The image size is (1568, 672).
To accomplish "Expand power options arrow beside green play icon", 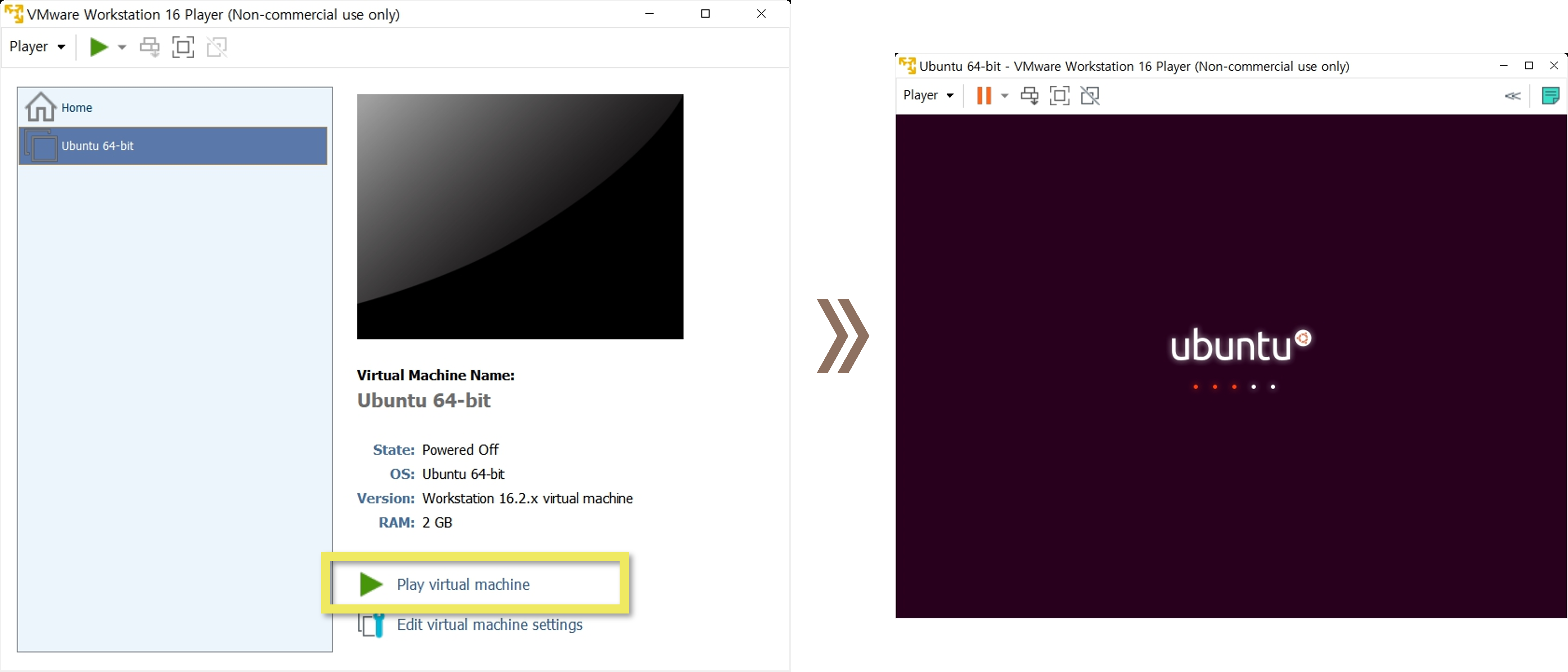I will tap(122, 47).
